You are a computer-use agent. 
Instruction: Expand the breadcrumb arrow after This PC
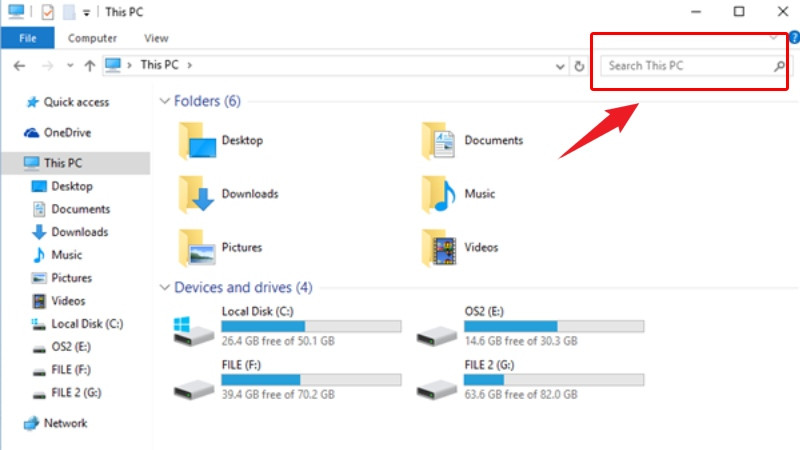(189, 65)
